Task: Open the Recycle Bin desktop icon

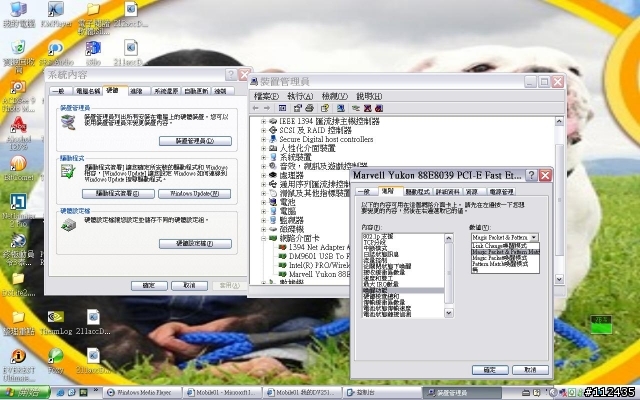Action: coord(18,55)
